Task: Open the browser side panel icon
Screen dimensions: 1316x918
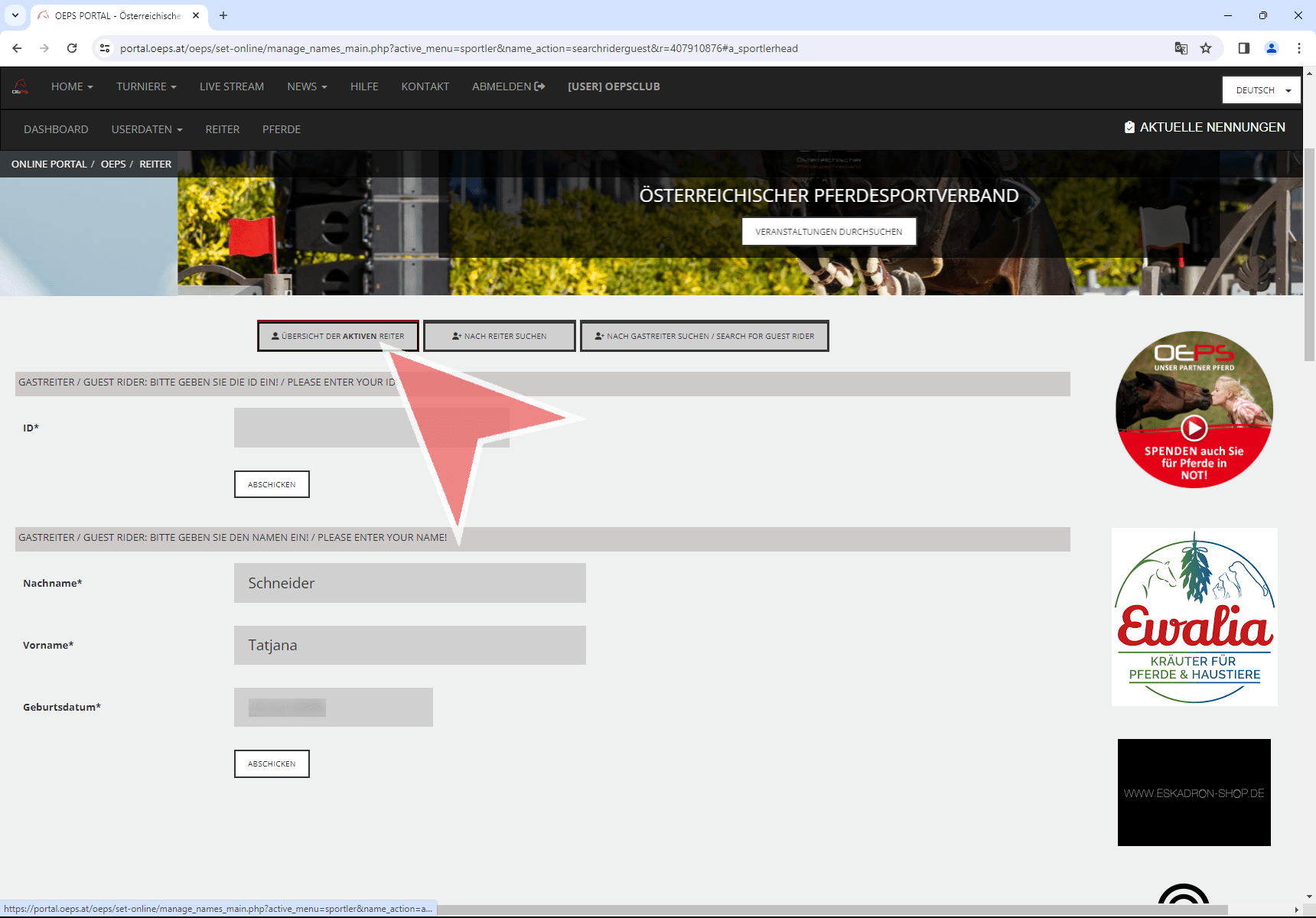Action: [1243, 48]
